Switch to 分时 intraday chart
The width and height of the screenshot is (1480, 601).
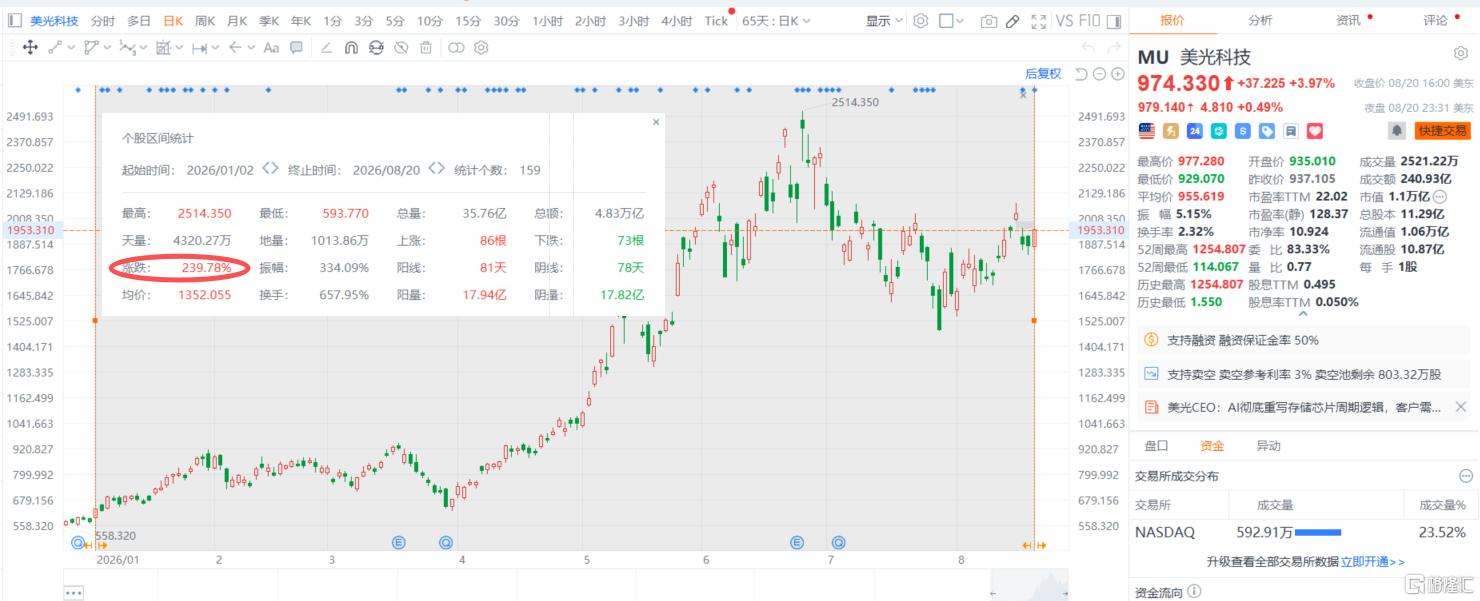pyautogui.click(x=102, y=21)
